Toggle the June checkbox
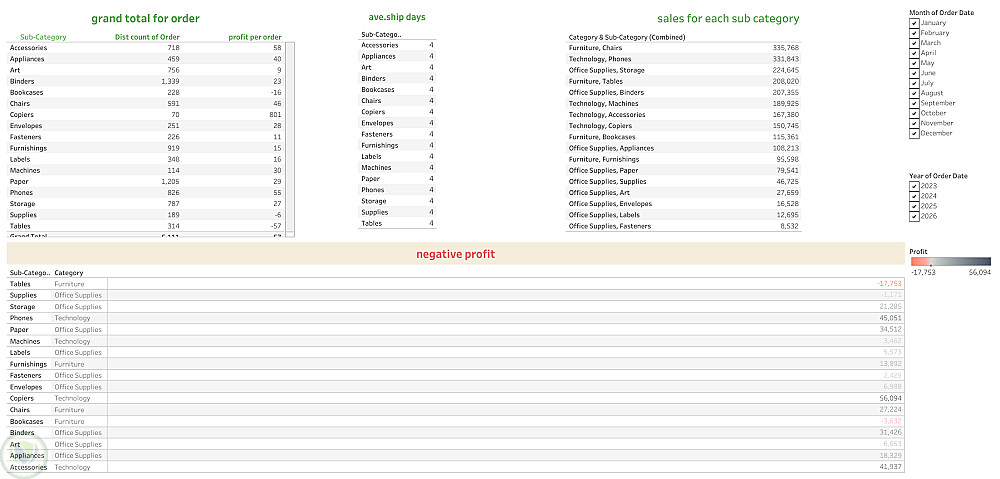 (914, 73)
